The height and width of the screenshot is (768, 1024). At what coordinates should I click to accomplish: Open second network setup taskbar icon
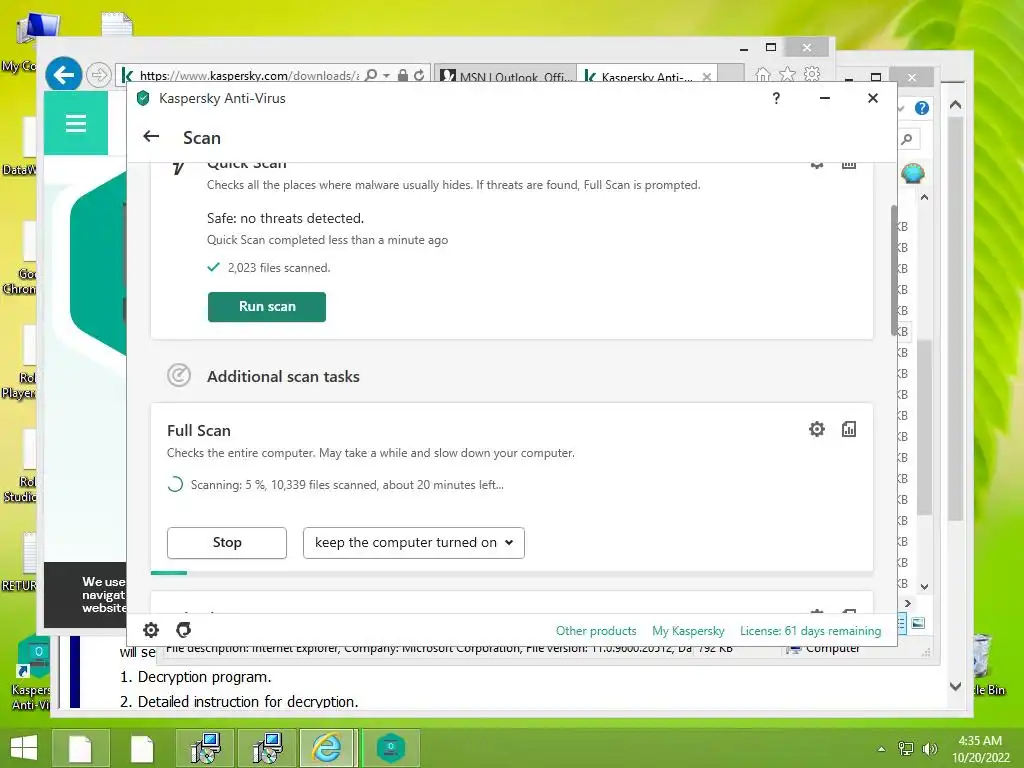(267, 748)
